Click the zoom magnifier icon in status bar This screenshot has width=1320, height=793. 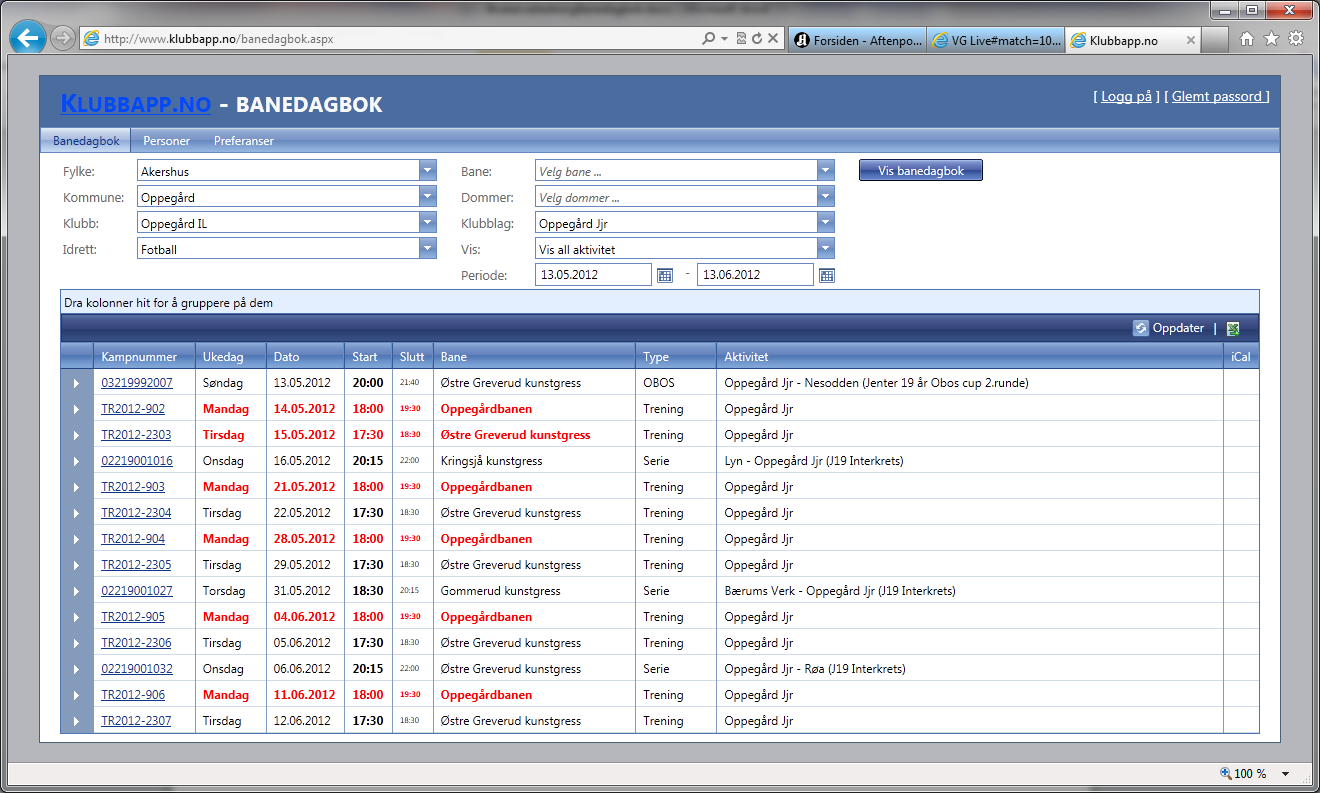[1226, 774]
